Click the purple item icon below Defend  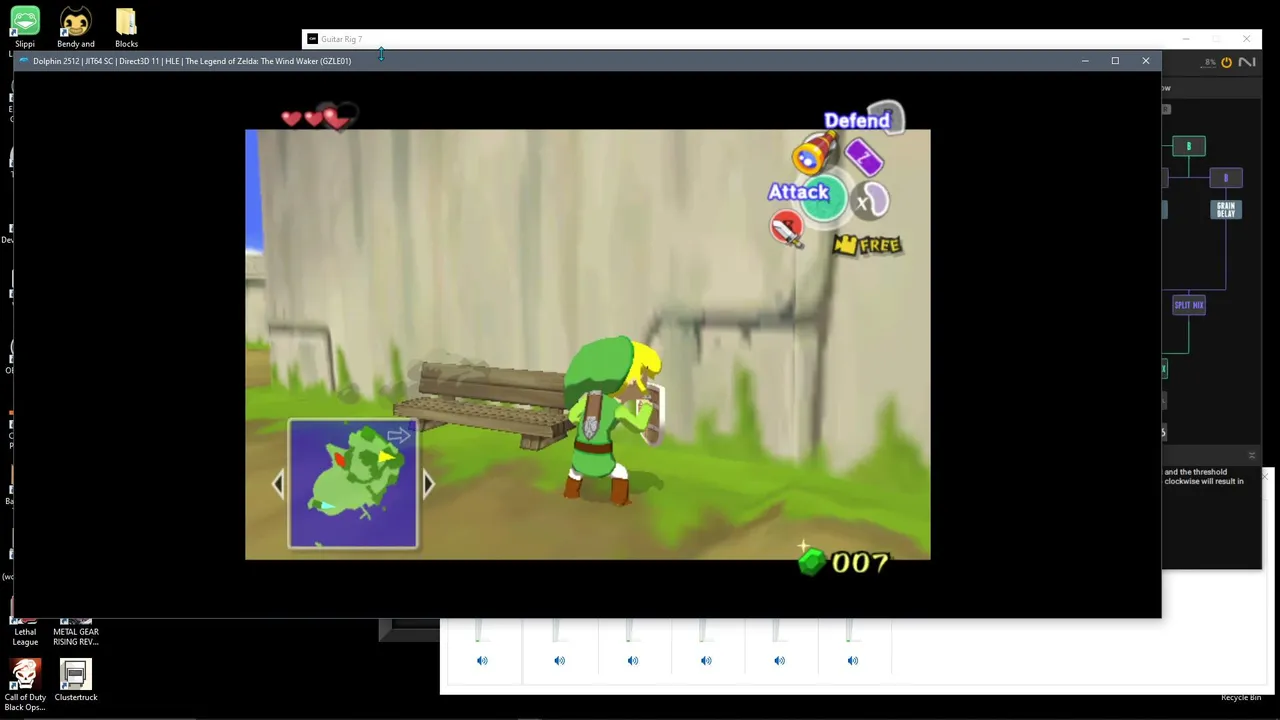pos(864,157)
